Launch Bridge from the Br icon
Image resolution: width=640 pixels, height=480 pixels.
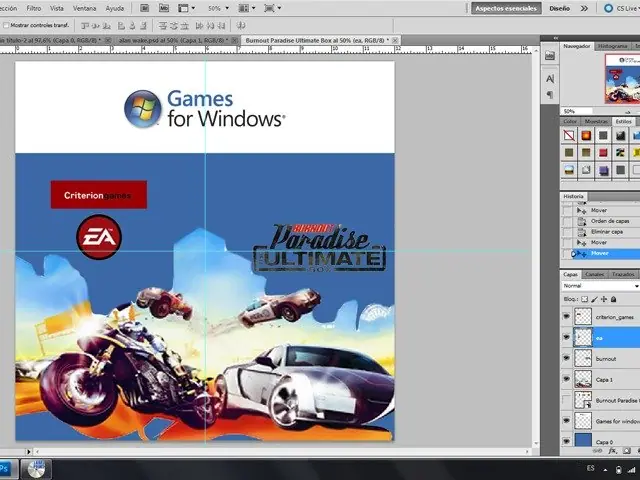[144, 8]
